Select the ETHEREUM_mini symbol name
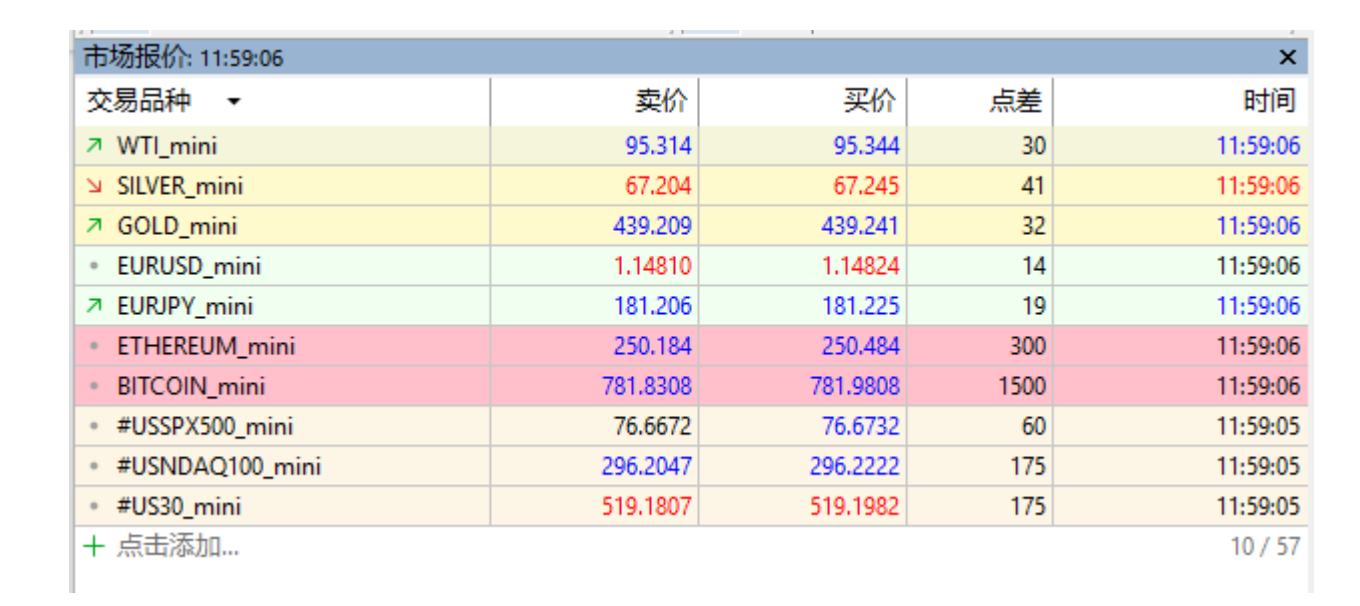 [x=206, y=346]
